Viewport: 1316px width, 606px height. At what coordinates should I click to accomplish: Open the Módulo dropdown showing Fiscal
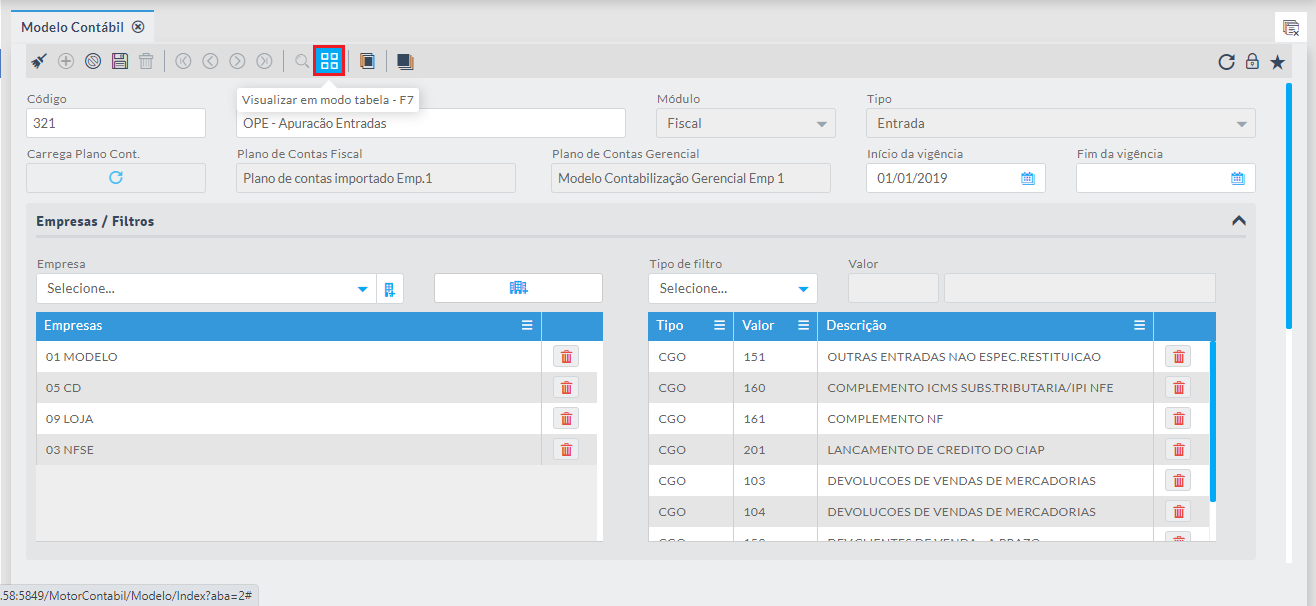tap(746, 123)
